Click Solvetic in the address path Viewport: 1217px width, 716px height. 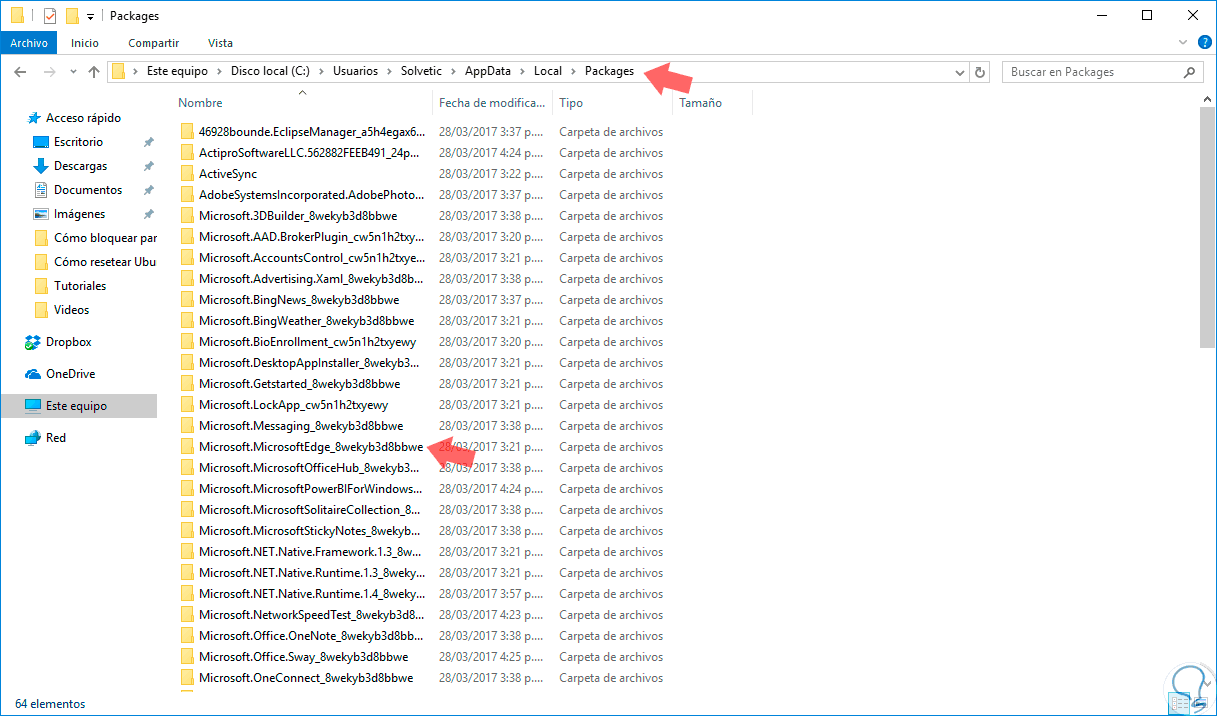click(x=423, y=71)
